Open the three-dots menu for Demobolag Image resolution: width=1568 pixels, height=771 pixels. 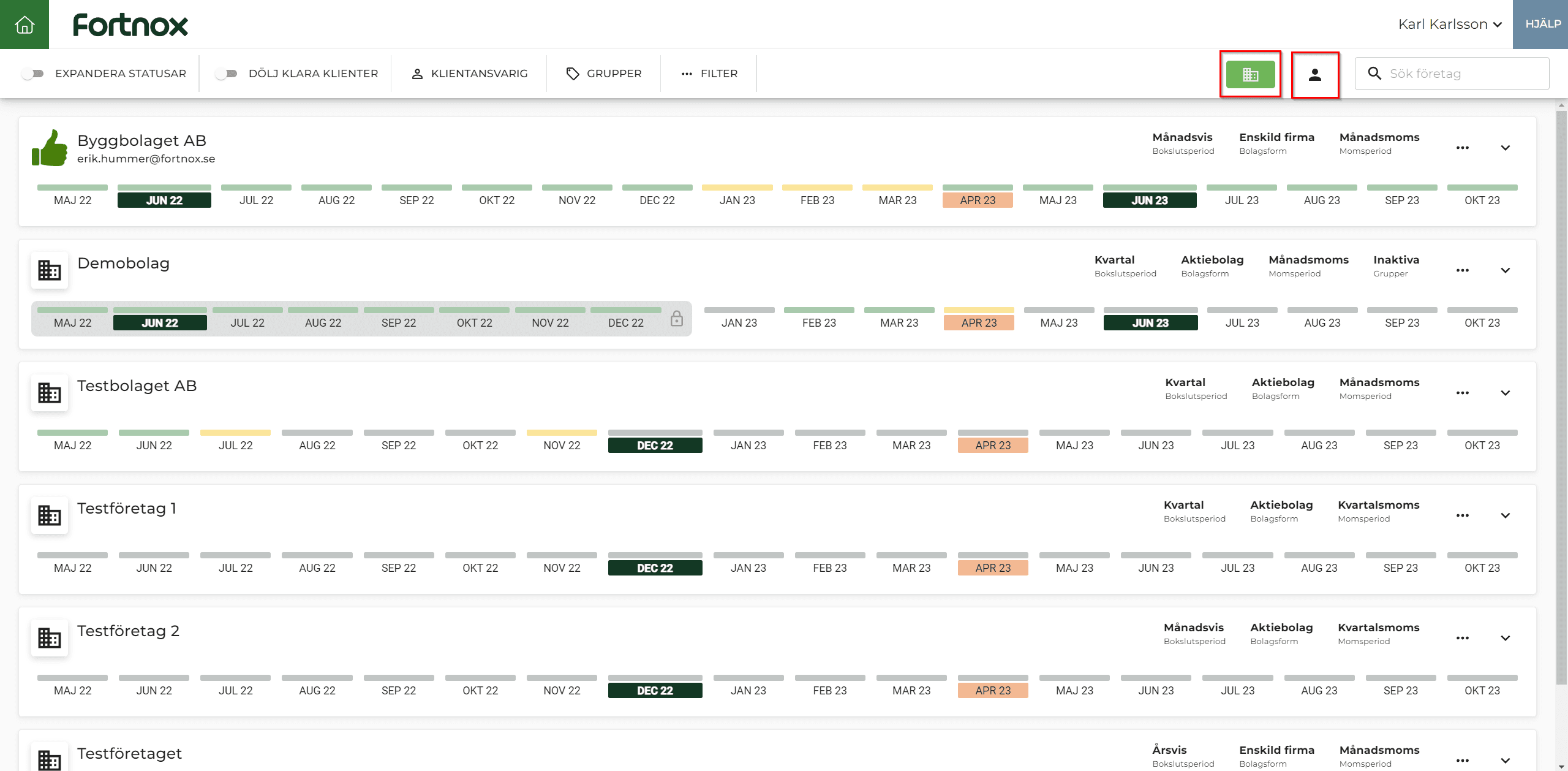click(1463, 270)
